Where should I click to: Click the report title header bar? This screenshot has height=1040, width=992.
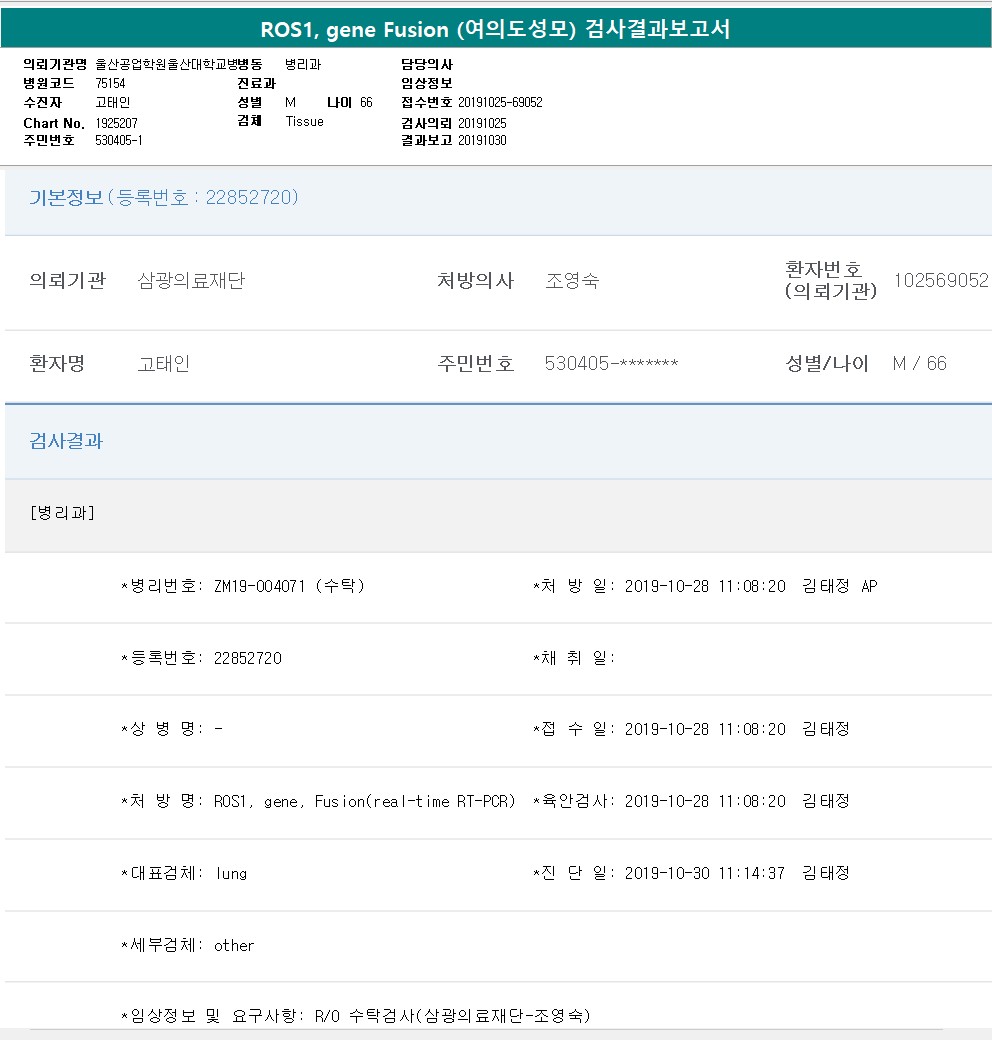click(x=496, y=29)
